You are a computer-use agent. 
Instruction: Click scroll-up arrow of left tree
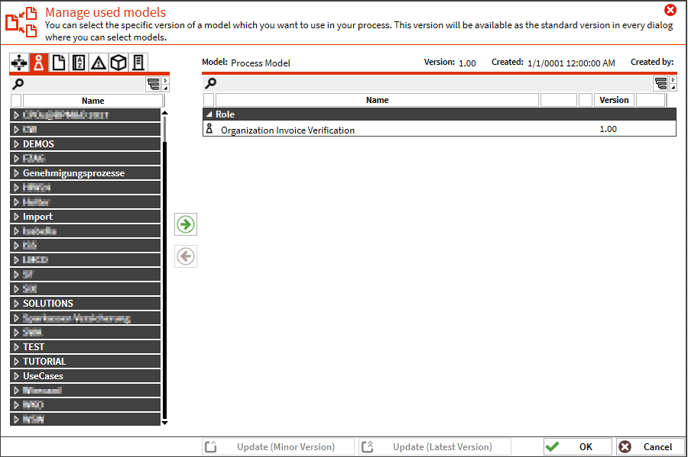[x=165, y=113]
